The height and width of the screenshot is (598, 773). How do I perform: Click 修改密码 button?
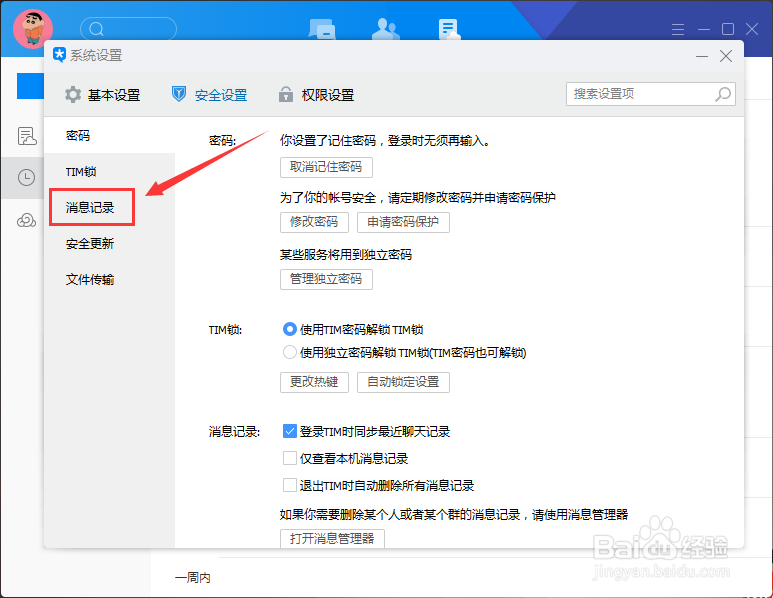coord(314,222)
